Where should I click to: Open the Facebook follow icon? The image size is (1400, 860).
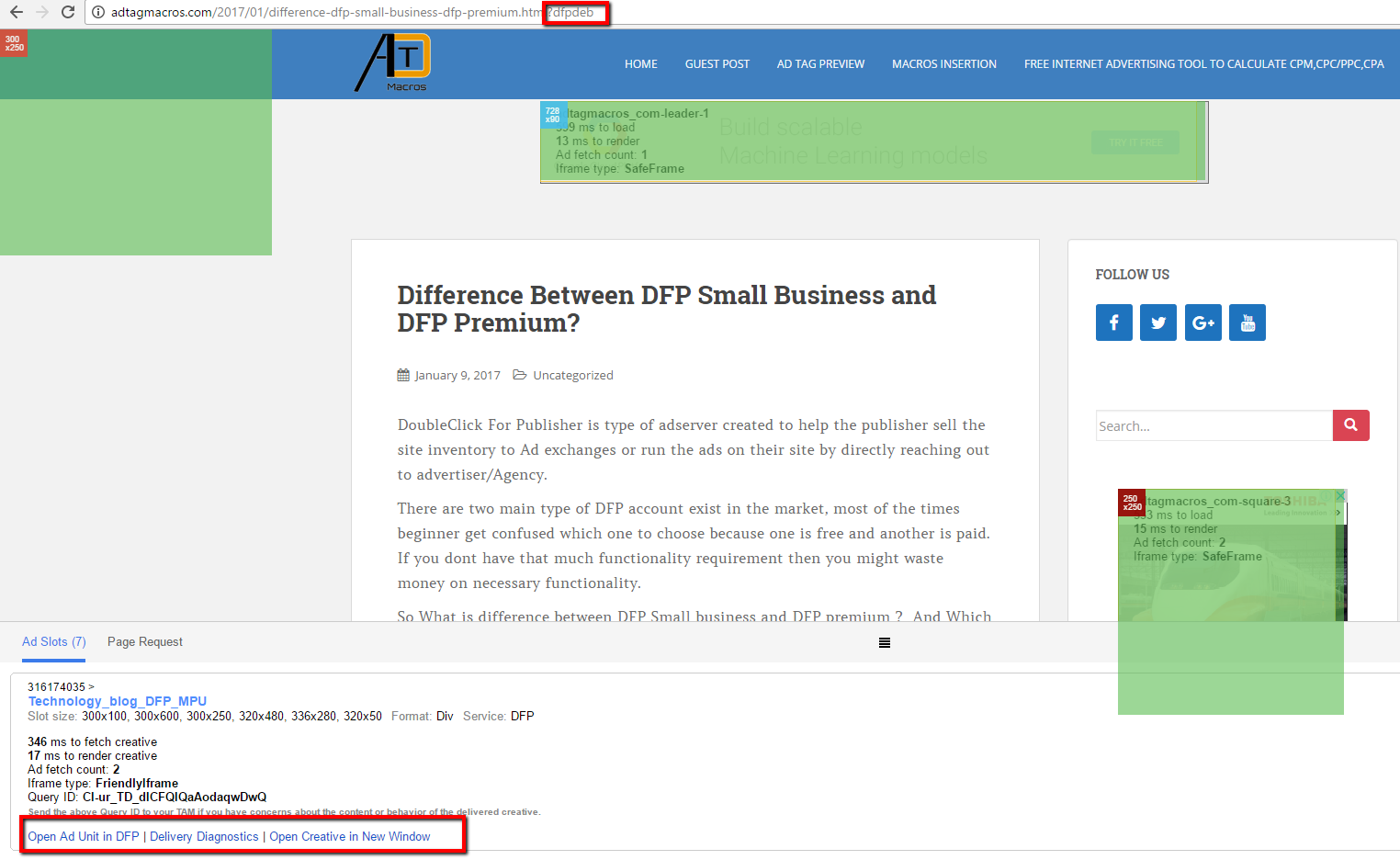tap(1113, 322)
